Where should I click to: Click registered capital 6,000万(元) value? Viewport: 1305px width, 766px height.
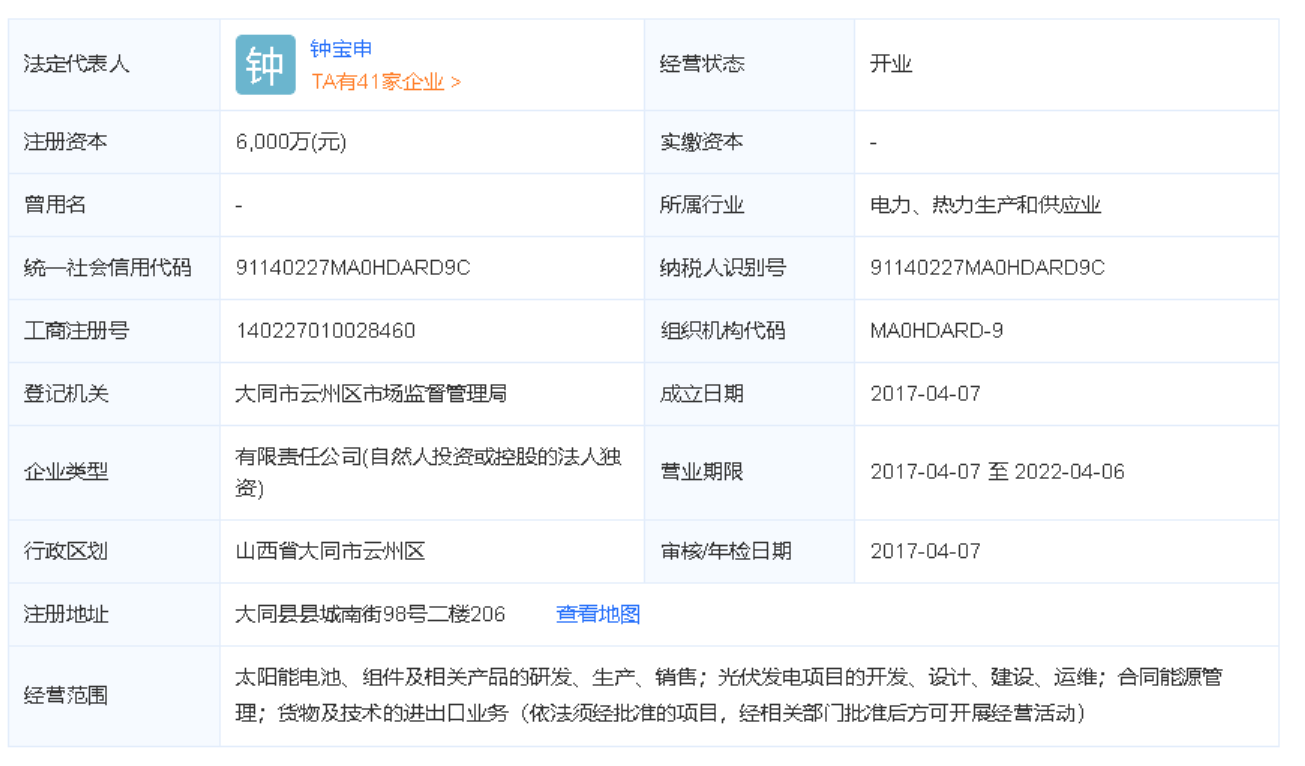(x=291, y=142)
